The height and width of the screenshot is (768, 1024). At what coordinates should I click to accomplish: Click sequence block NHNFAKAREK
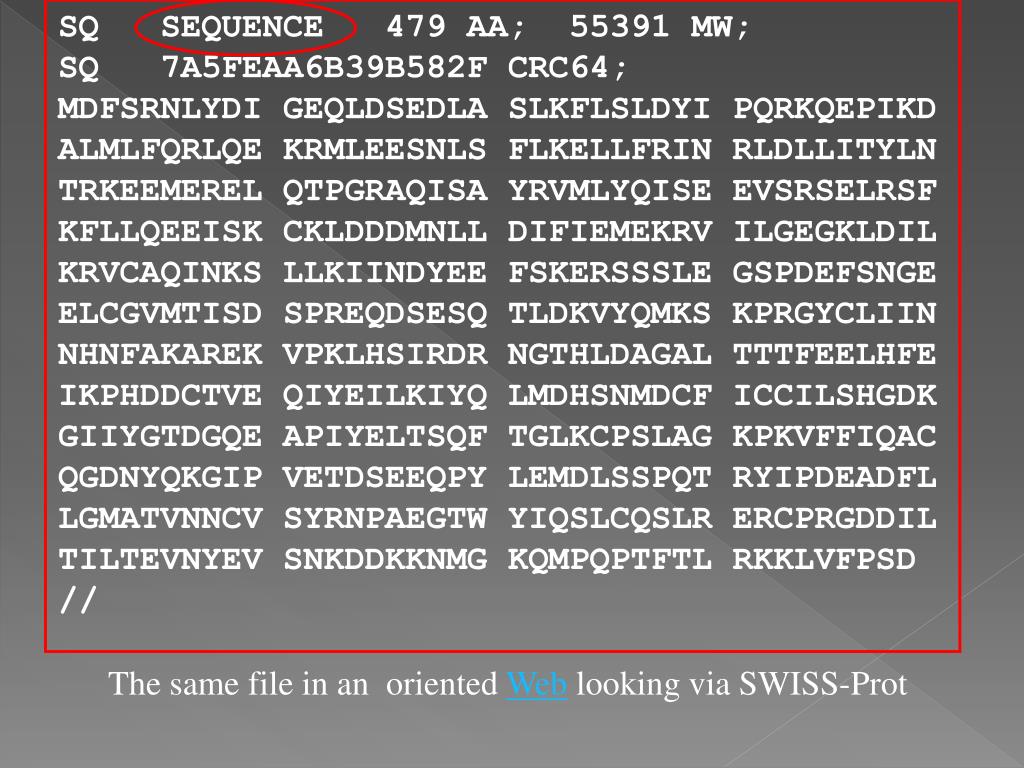click(x=159, y=355)
